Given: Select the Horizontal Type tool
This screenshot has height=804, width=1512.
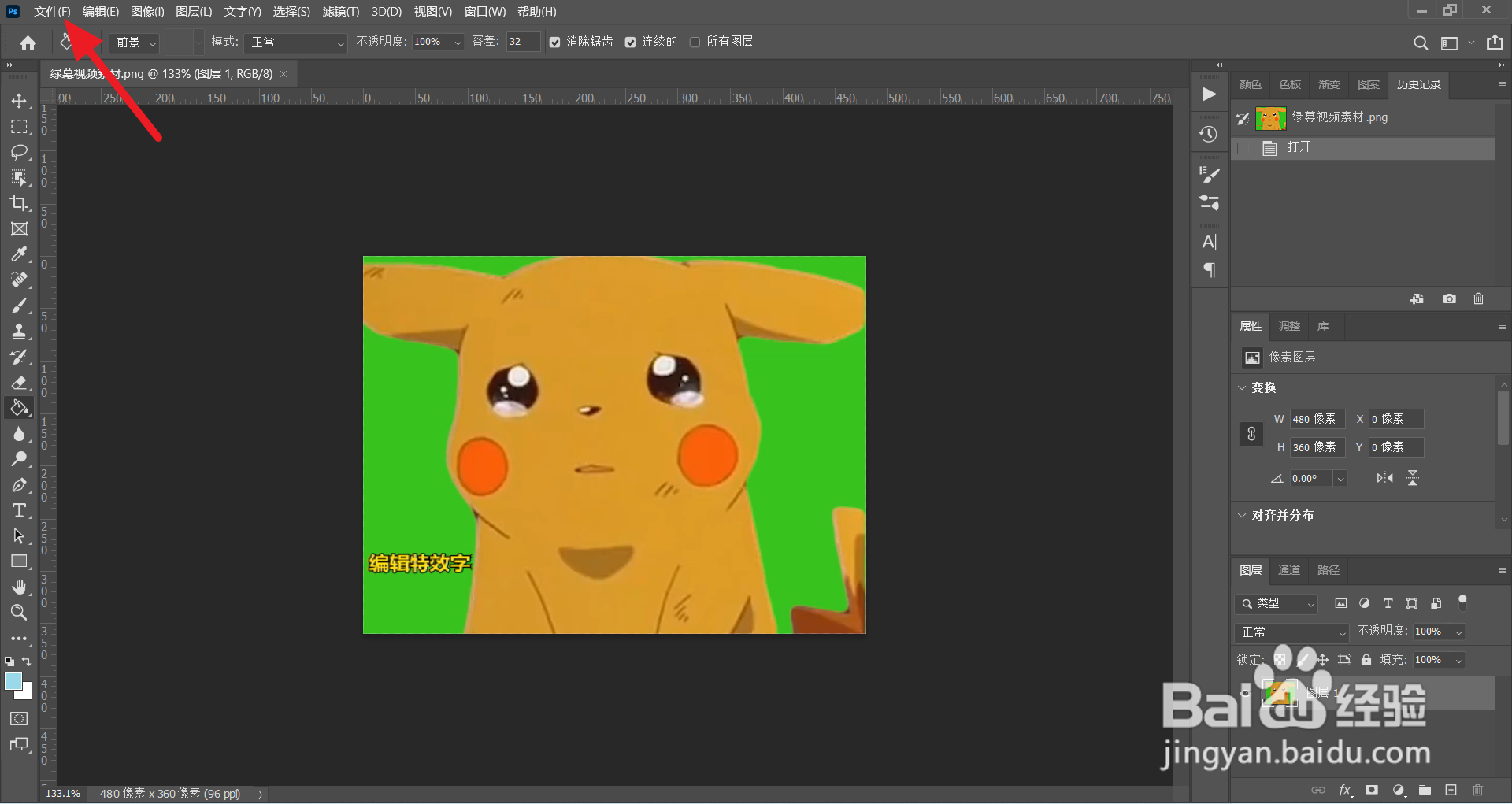Looking at the screenshot, I should click(x=19, y=510).
